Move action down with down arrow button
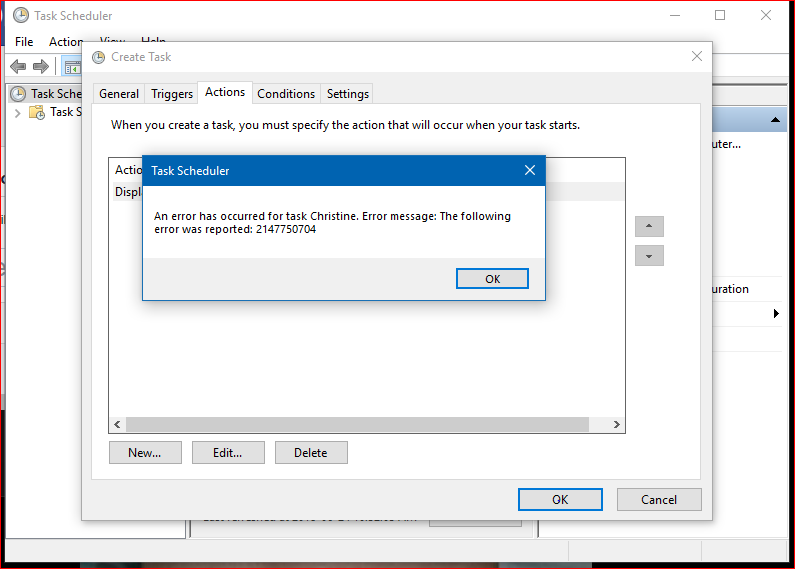795x569 pixels. pyautogui.click(x=649, y=256)
